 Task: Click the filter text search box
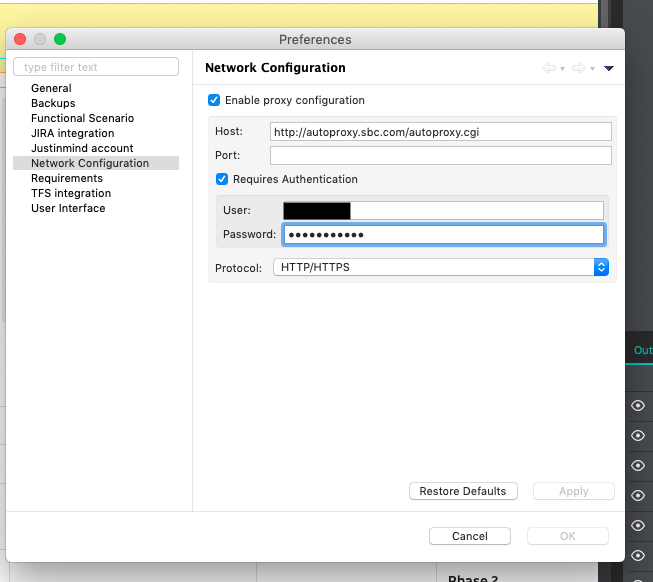pyautogui.click(x=96, y=67)
